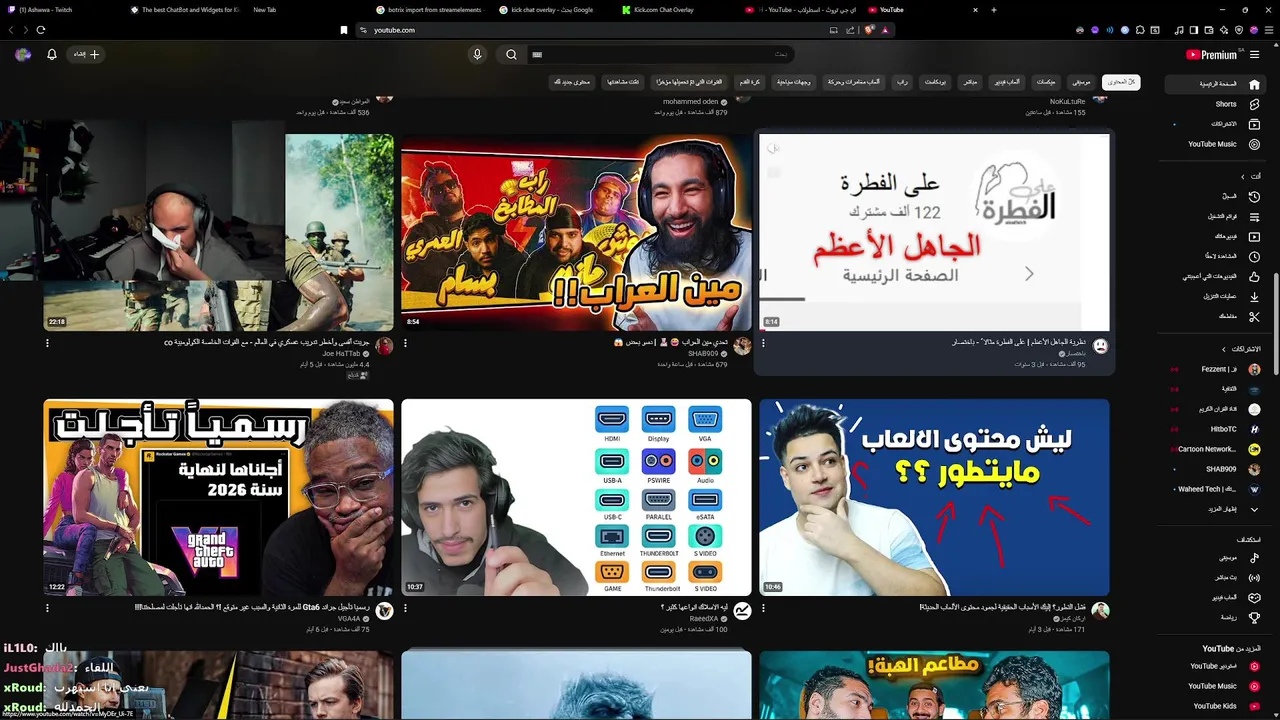Open more options for the VGA4A video

(47, 608)
